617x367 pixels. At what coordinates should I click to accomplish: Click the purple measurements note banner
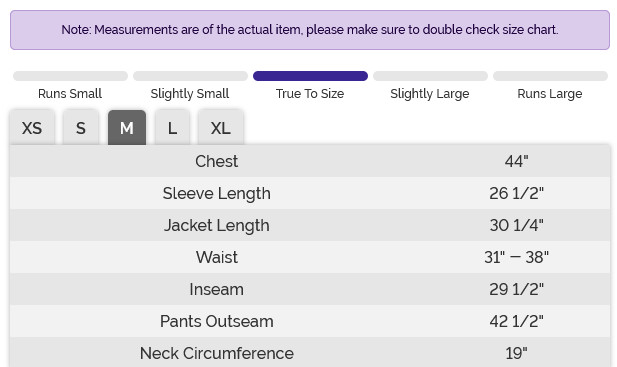click(310, 30)
